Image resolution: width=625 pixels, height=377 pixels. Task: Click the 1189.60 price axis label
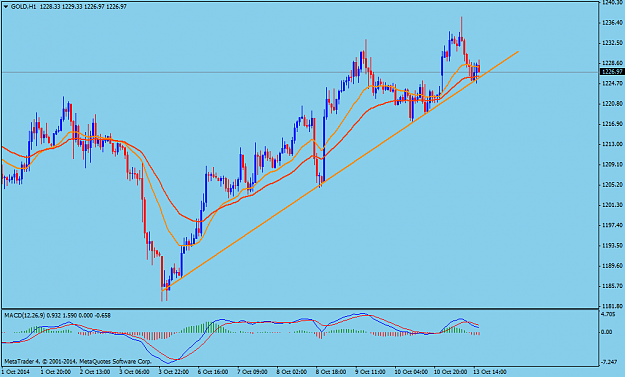pyautogui.click(x=613, y=265)
